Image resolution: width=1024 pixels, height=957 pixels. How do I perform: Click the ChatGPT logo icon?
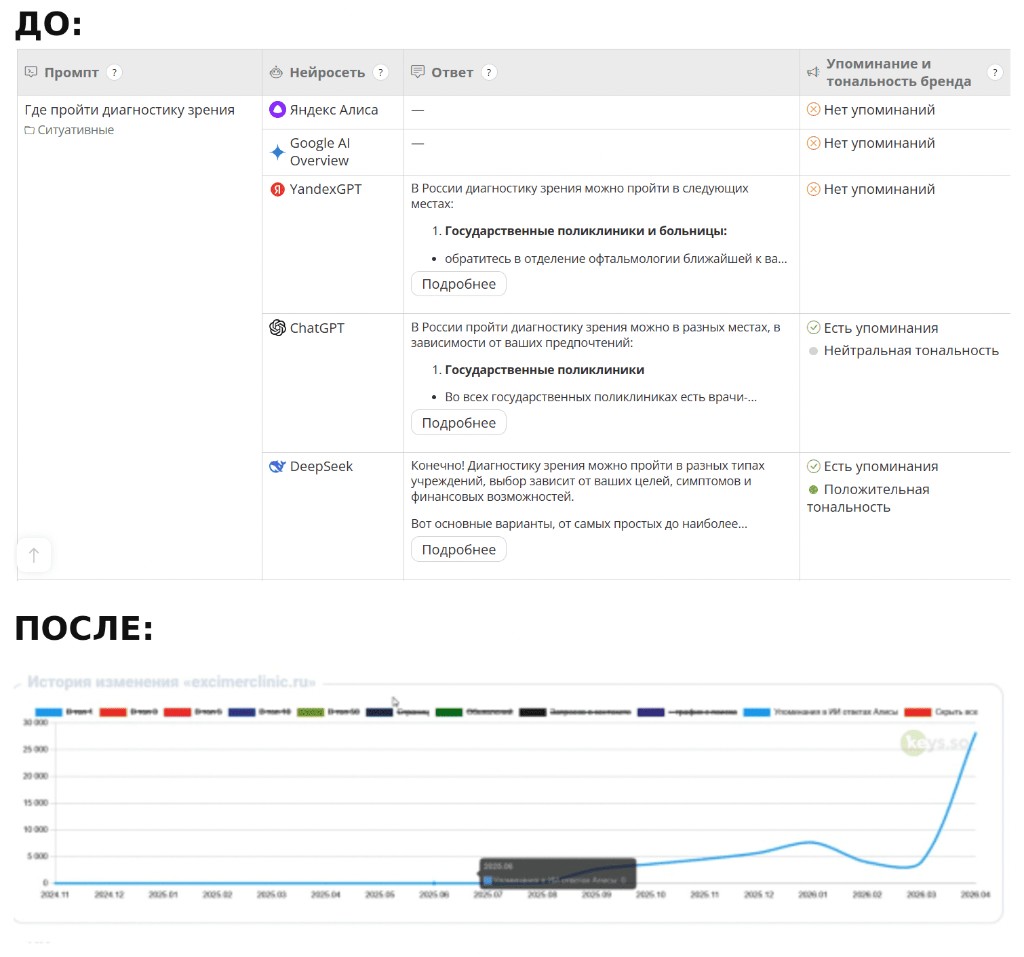pyautogui.click(x=278, y=328)
